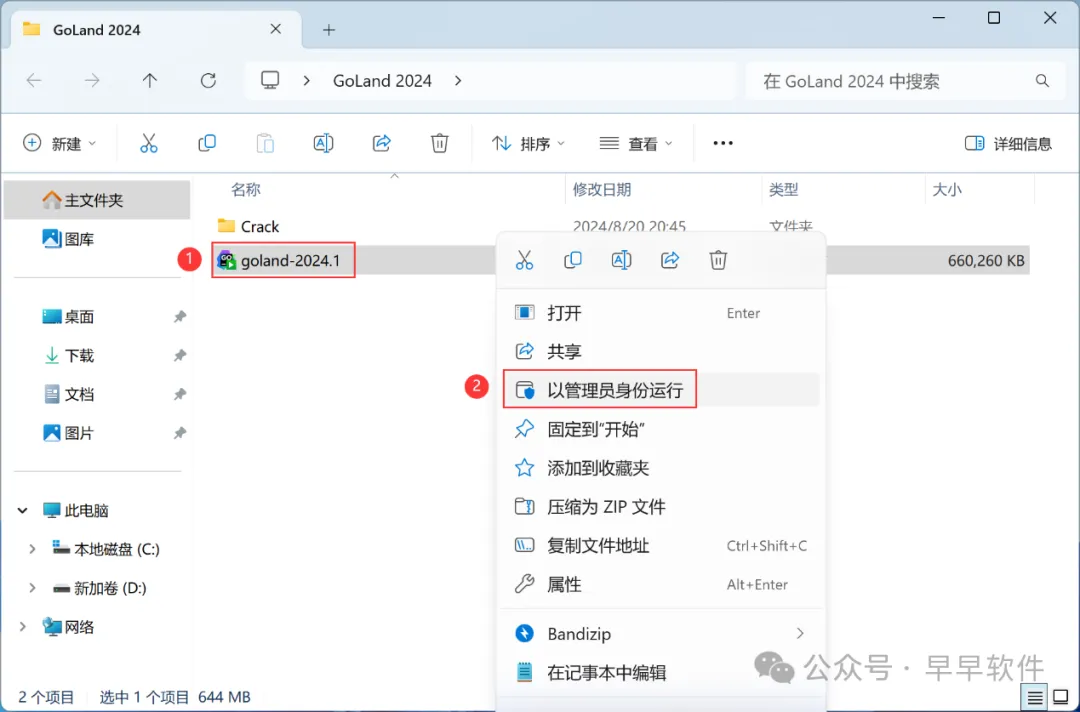1080x712 pixels.
Task: Open the 查看 view dropdown
Action: point(636,143)
